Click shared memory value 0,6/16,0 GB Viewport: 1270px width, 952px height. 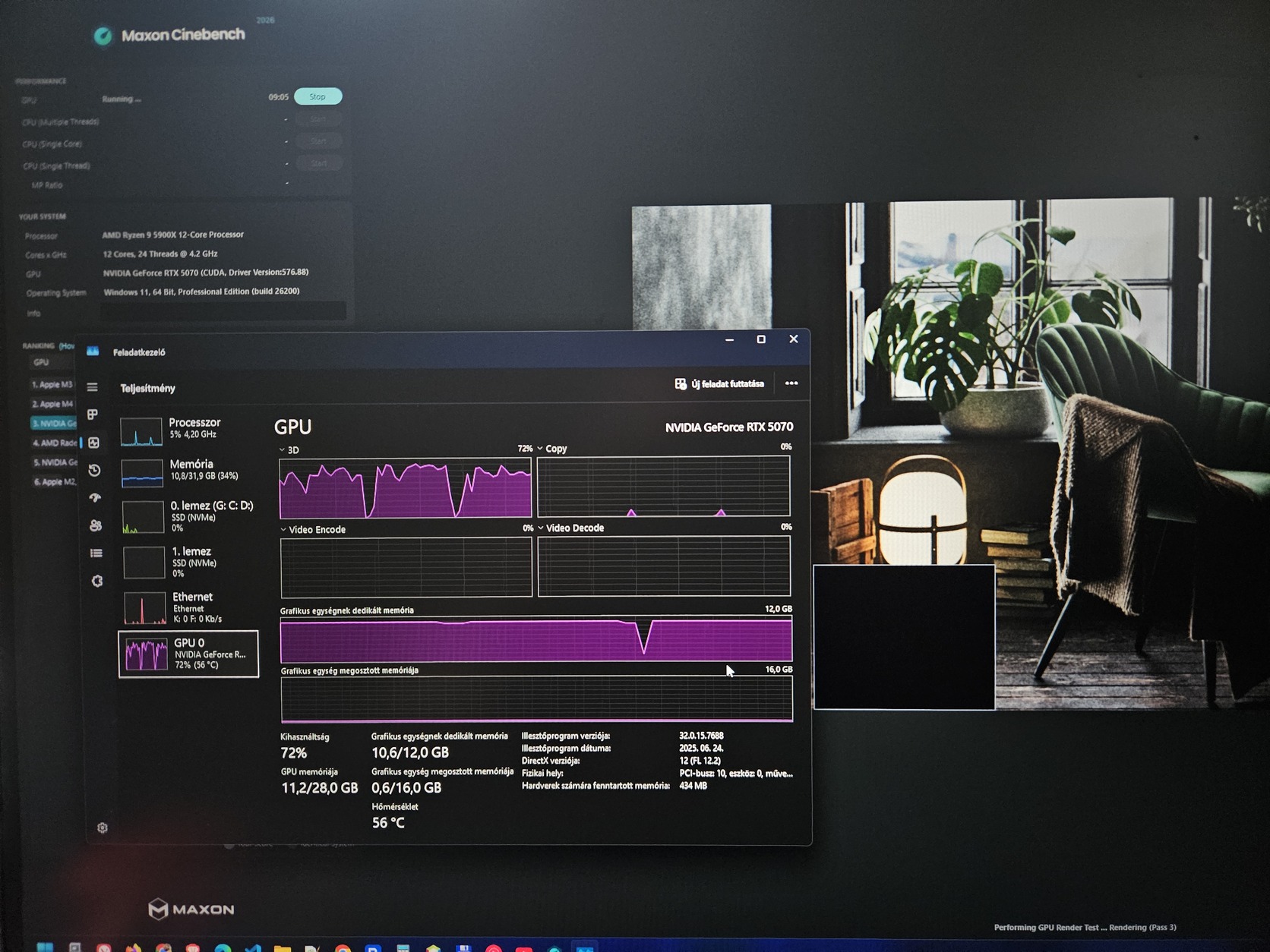point(406,788)
